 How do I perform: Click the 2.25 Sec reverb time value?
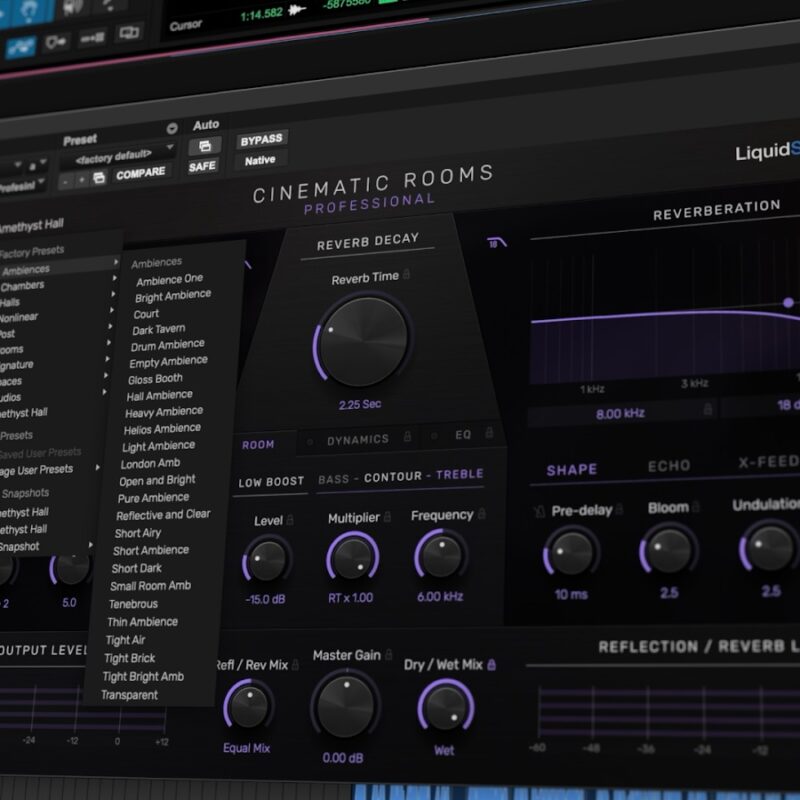[x=360, y=405]
